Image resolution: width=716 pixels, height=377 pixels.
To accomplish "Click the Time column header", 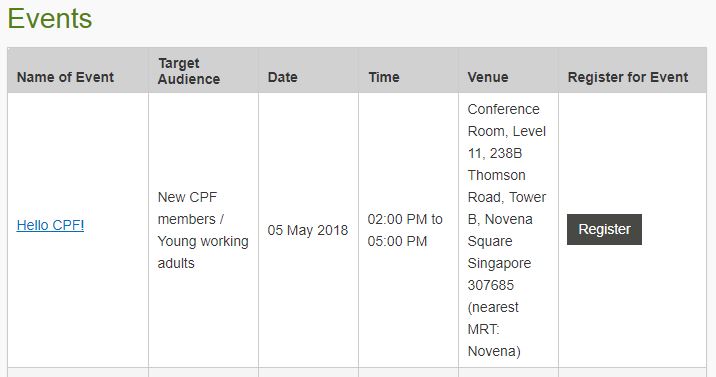I will coord(384,77).
